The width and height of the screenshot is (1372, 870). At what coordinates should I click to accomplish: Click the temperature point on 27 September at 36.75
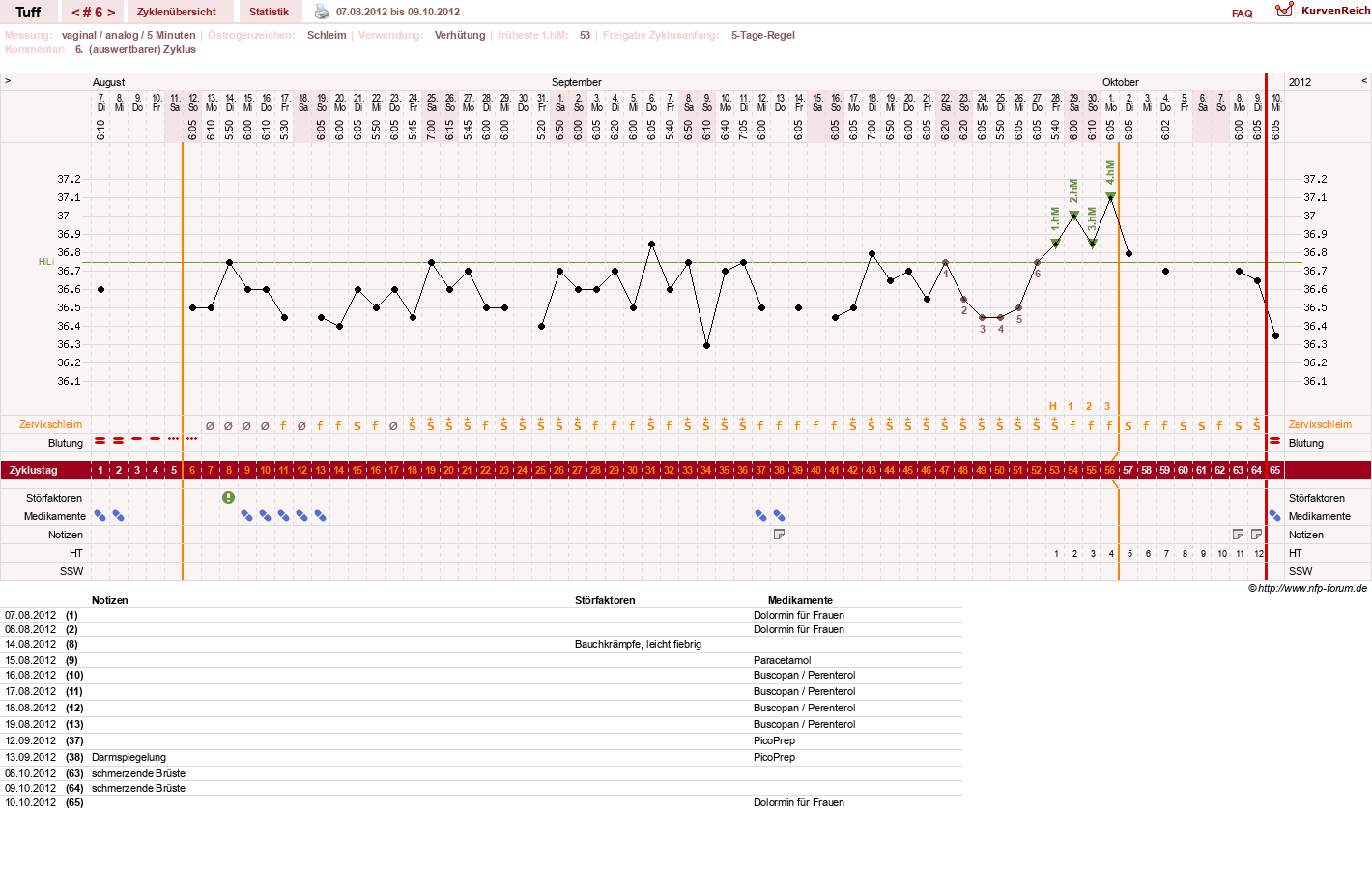point(1037,262)
